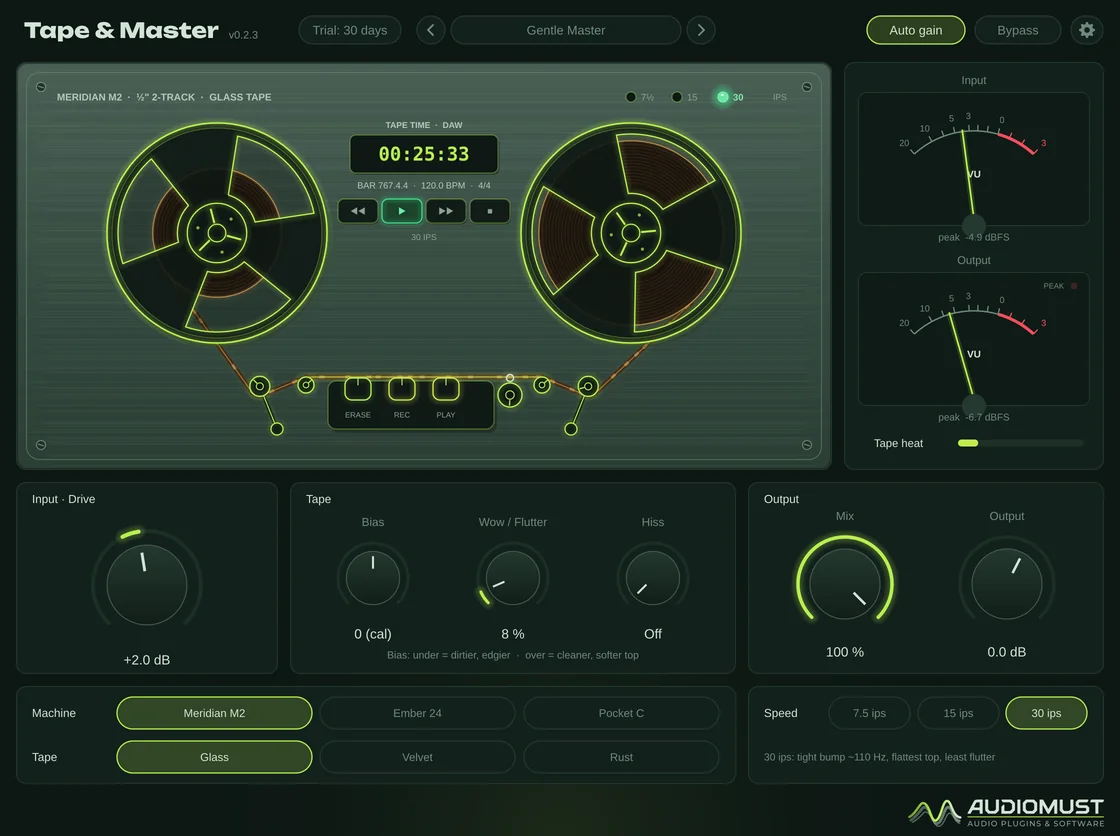
Task: Set speed to 15 ips
Action: (x=958, y=713)
